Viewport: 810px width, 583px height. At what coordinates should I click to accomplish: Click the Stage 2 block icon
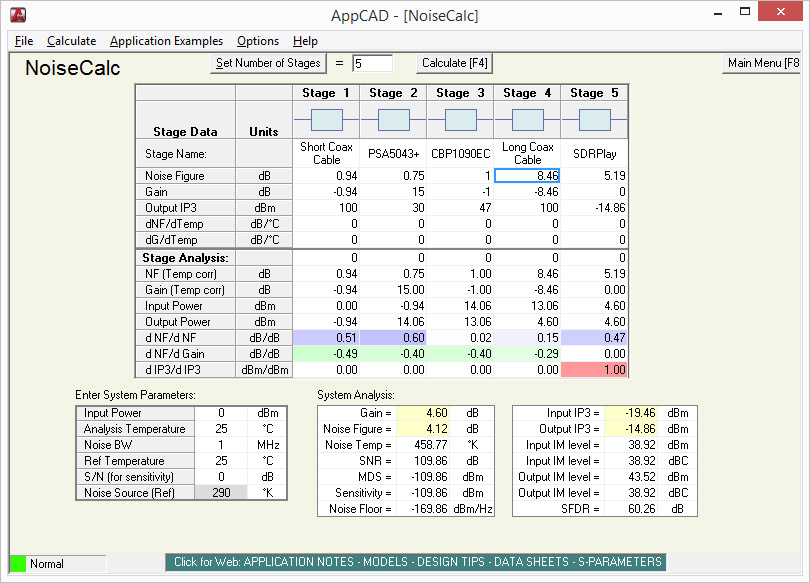click(393, 120)
